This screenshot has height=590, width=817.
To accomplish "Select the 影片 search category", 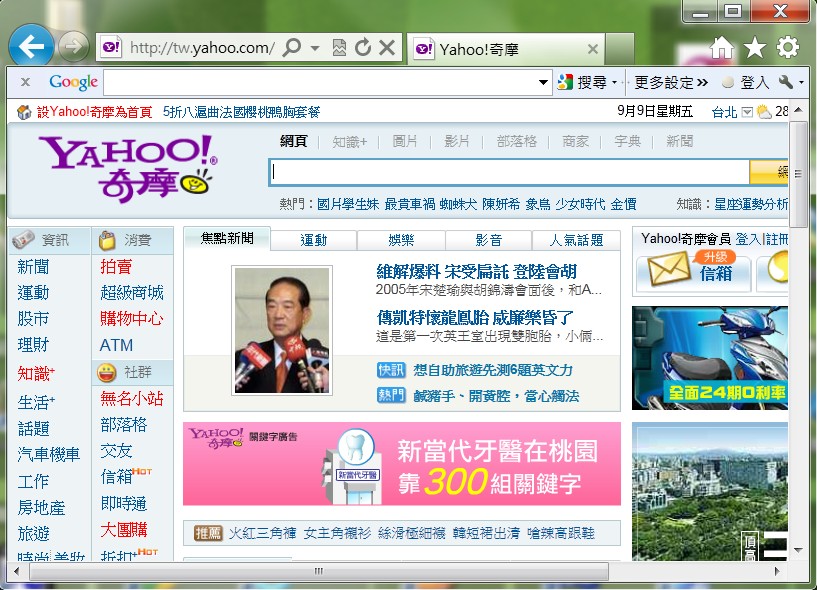I will click(457, 141).
